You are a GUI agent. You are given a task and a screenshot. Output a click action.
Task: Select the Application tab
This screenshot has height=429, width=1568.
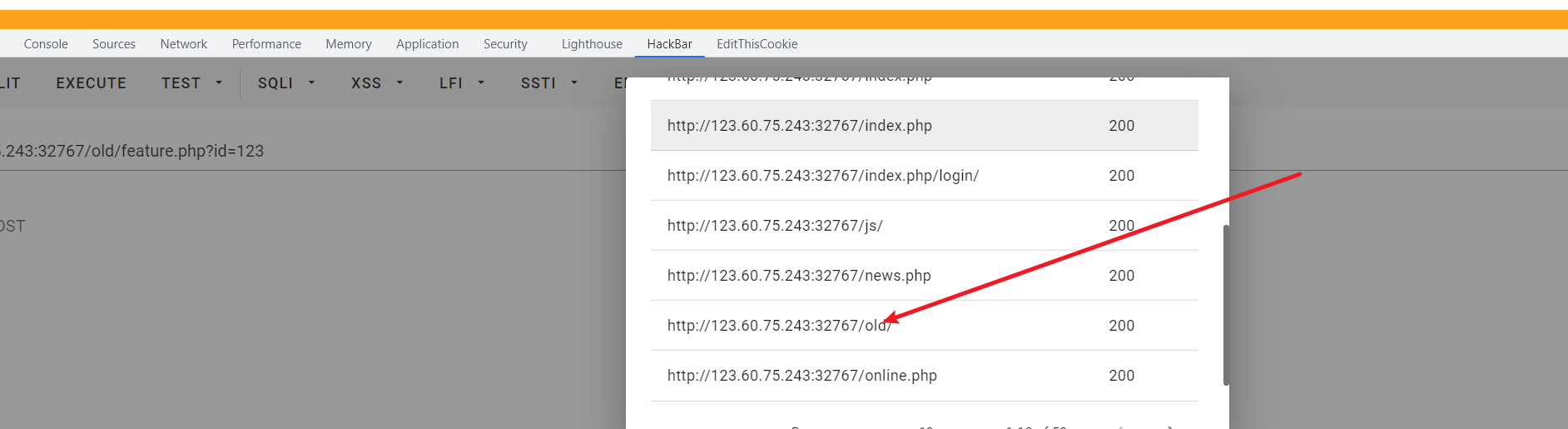click(x=427, y=44)
